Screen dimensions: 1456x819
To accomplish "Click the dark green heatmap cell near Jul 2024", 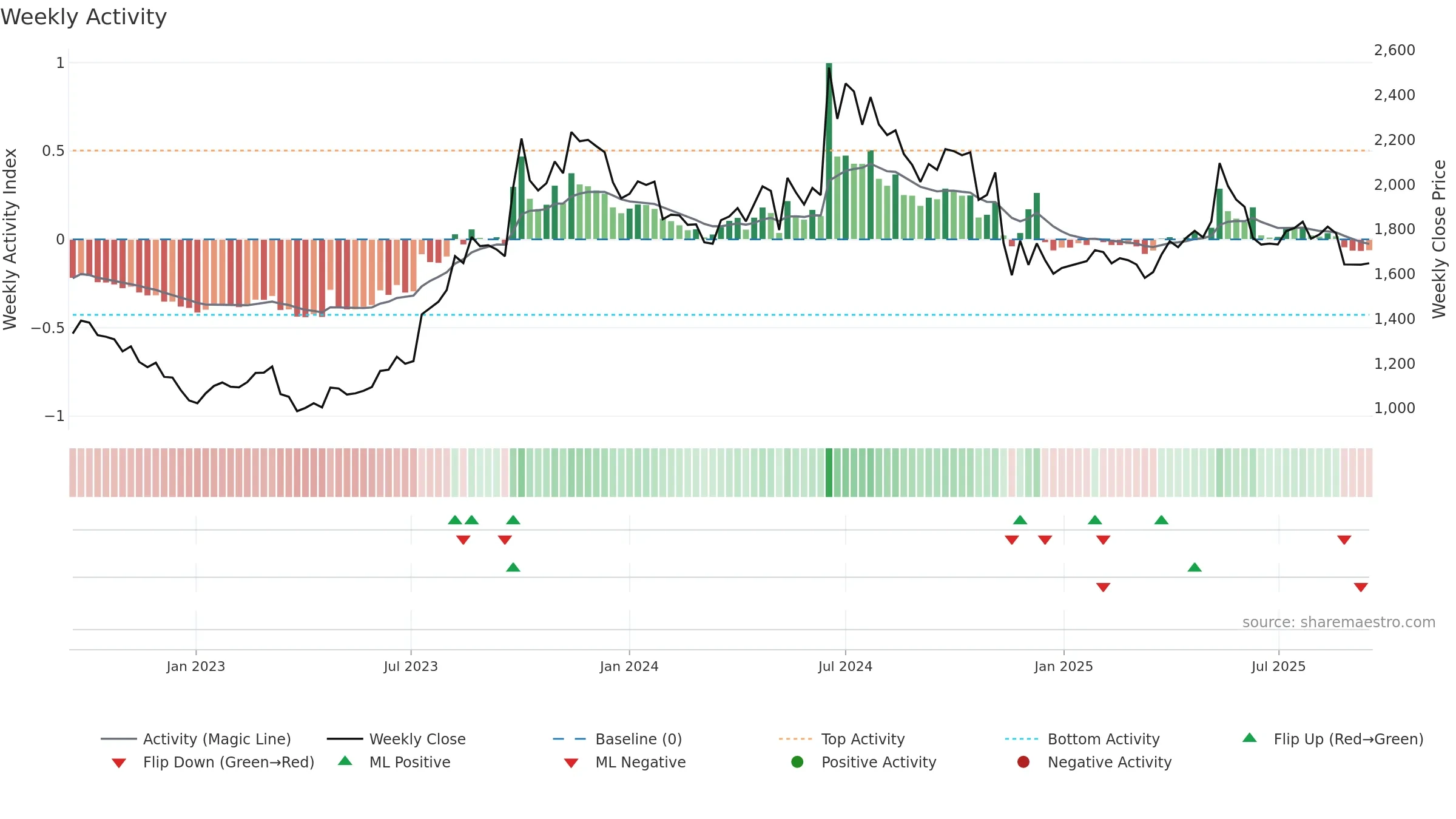I will 829,473.
